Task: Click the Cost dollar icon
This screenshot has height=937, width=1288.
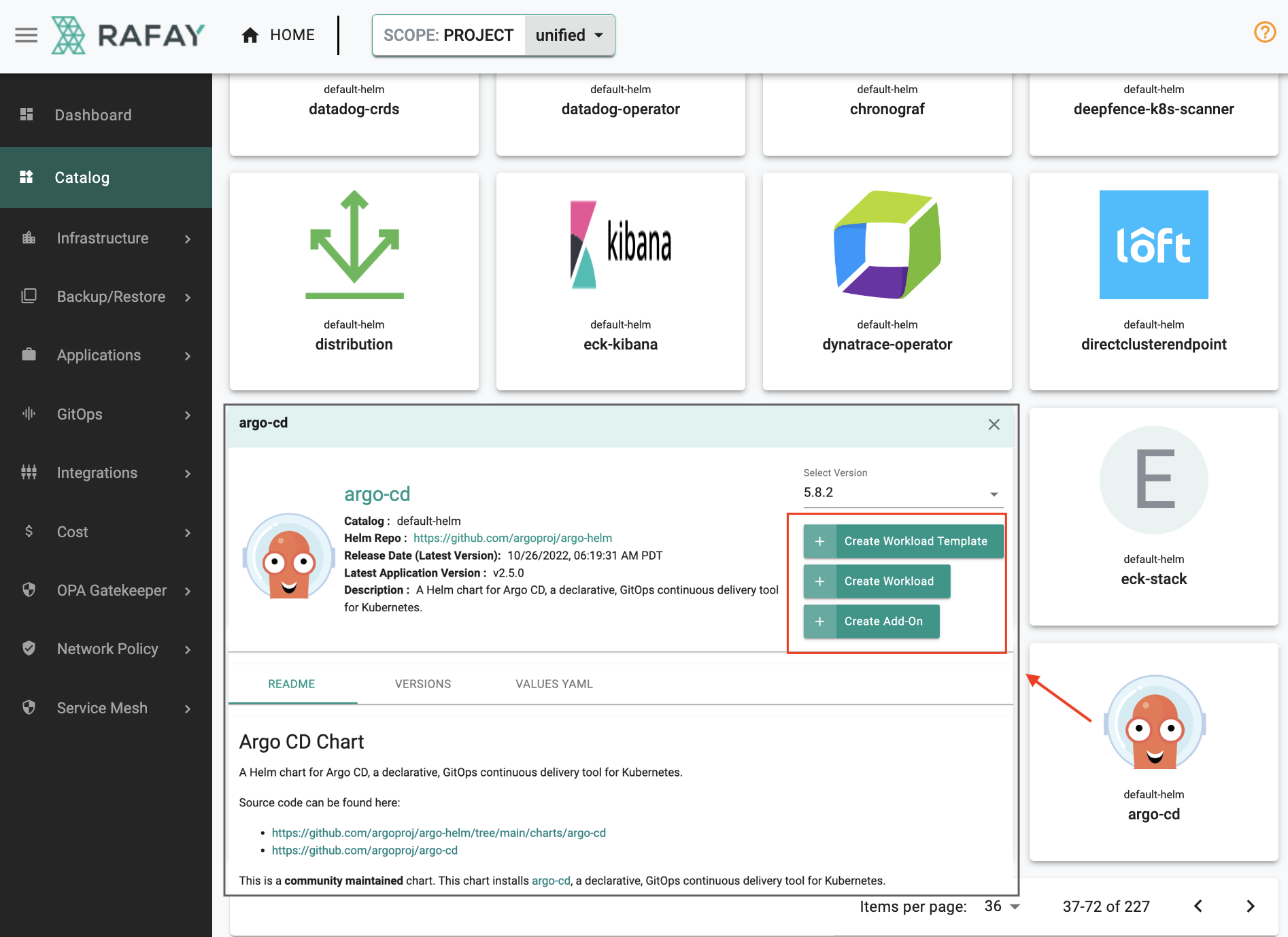Action: coord(29,531)
